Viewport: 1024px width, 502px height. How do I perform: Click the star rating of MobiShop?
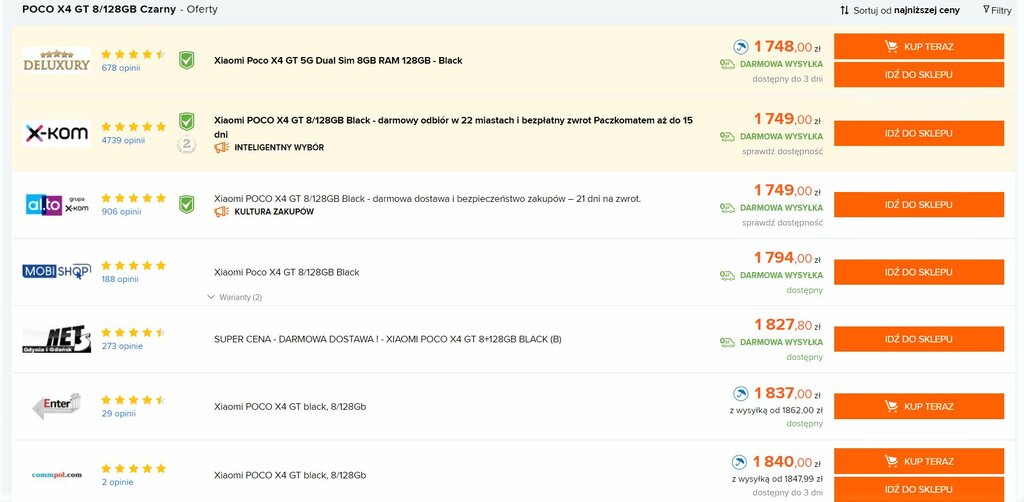133,266
